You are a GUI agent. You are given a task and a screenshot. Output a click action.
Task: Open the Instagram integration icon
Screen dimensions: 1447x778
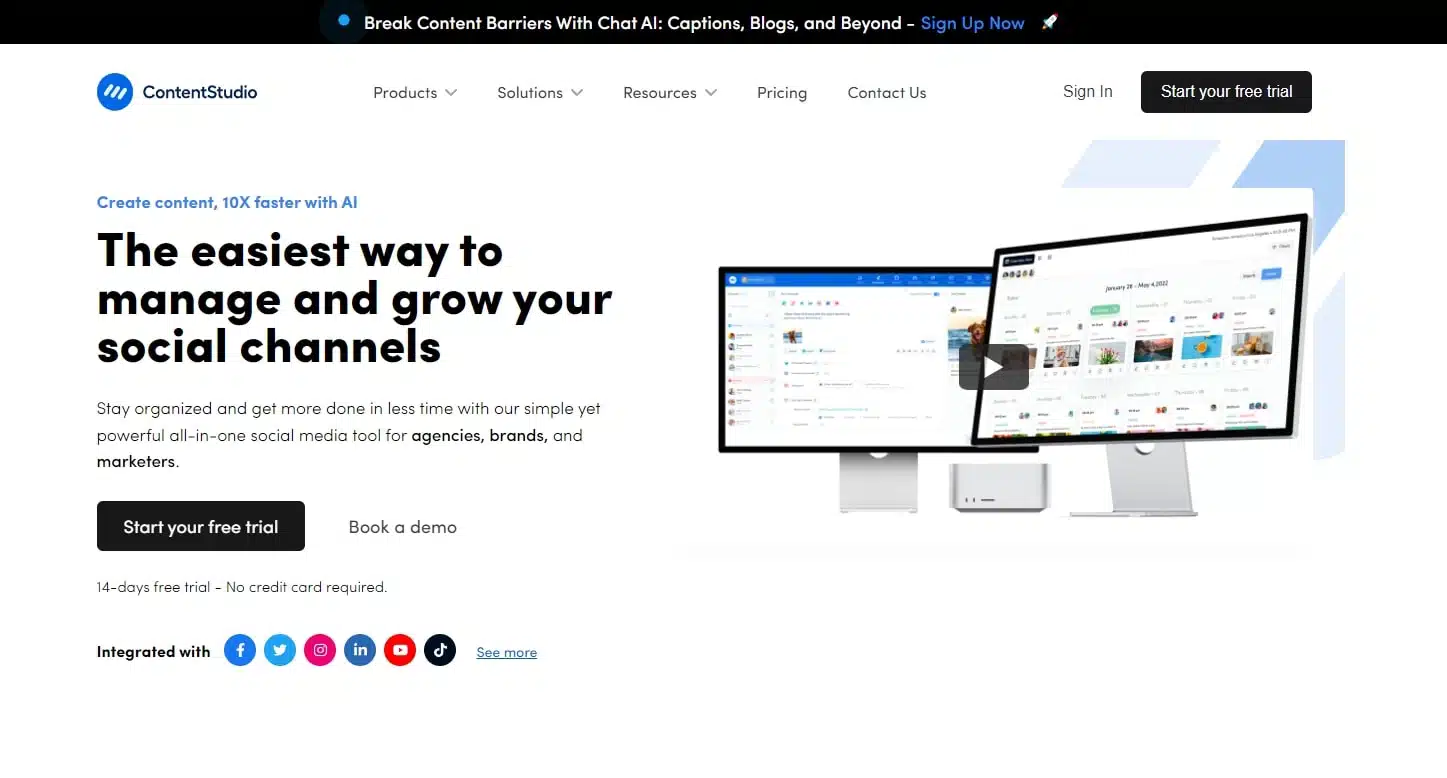click(x=320, y=650)
